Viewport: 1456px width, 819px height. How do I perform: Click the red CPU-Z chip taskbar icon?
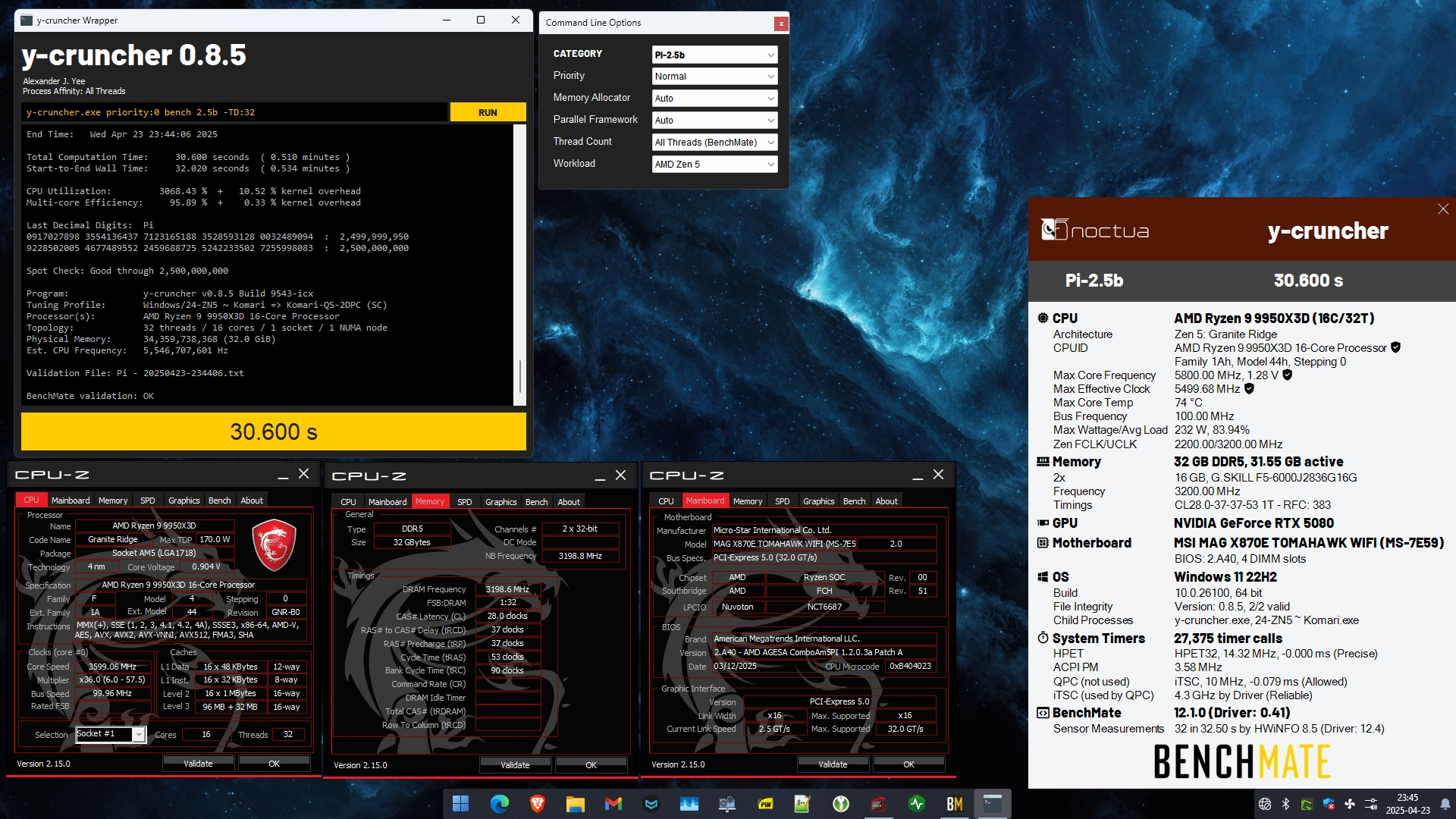tap(879, 804)
